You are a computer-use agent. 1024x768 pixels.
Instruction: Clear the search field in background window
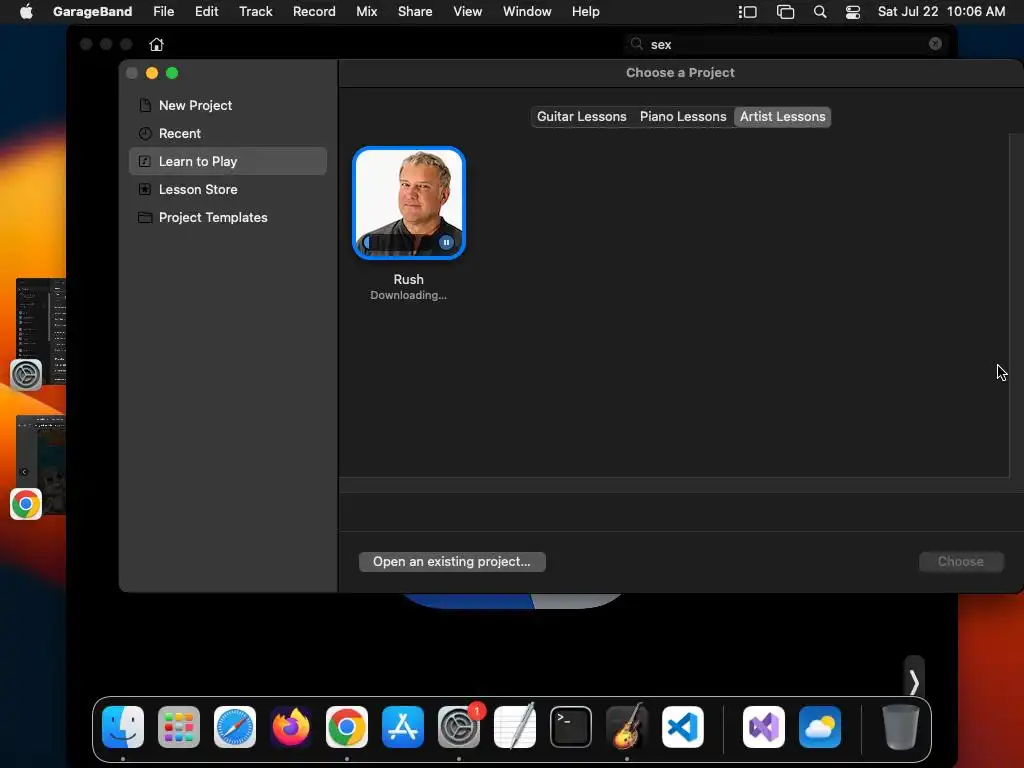click(935, 44)
